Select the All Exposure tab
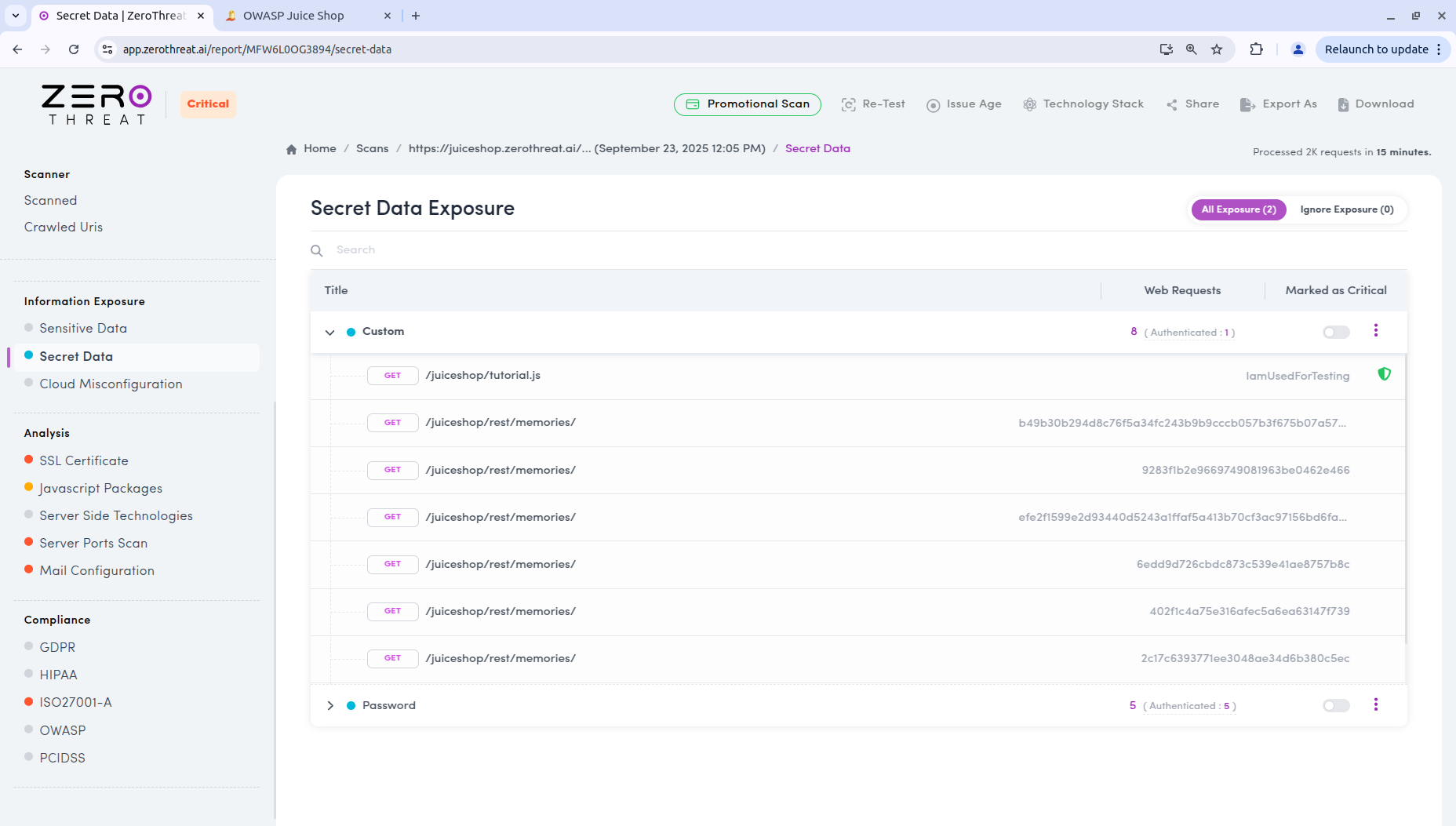The height and width of the screenshot is (826, 1456). [1238, 209]
